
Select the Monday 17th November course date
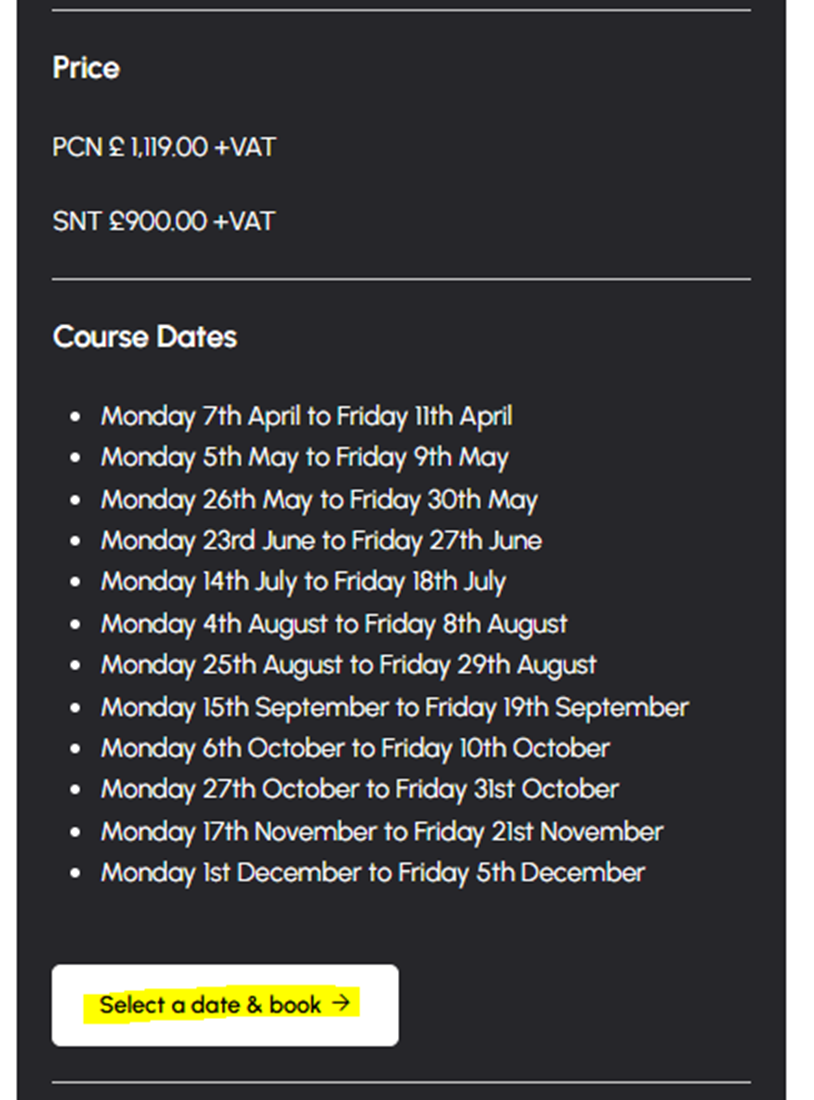(x=381, y=831)
